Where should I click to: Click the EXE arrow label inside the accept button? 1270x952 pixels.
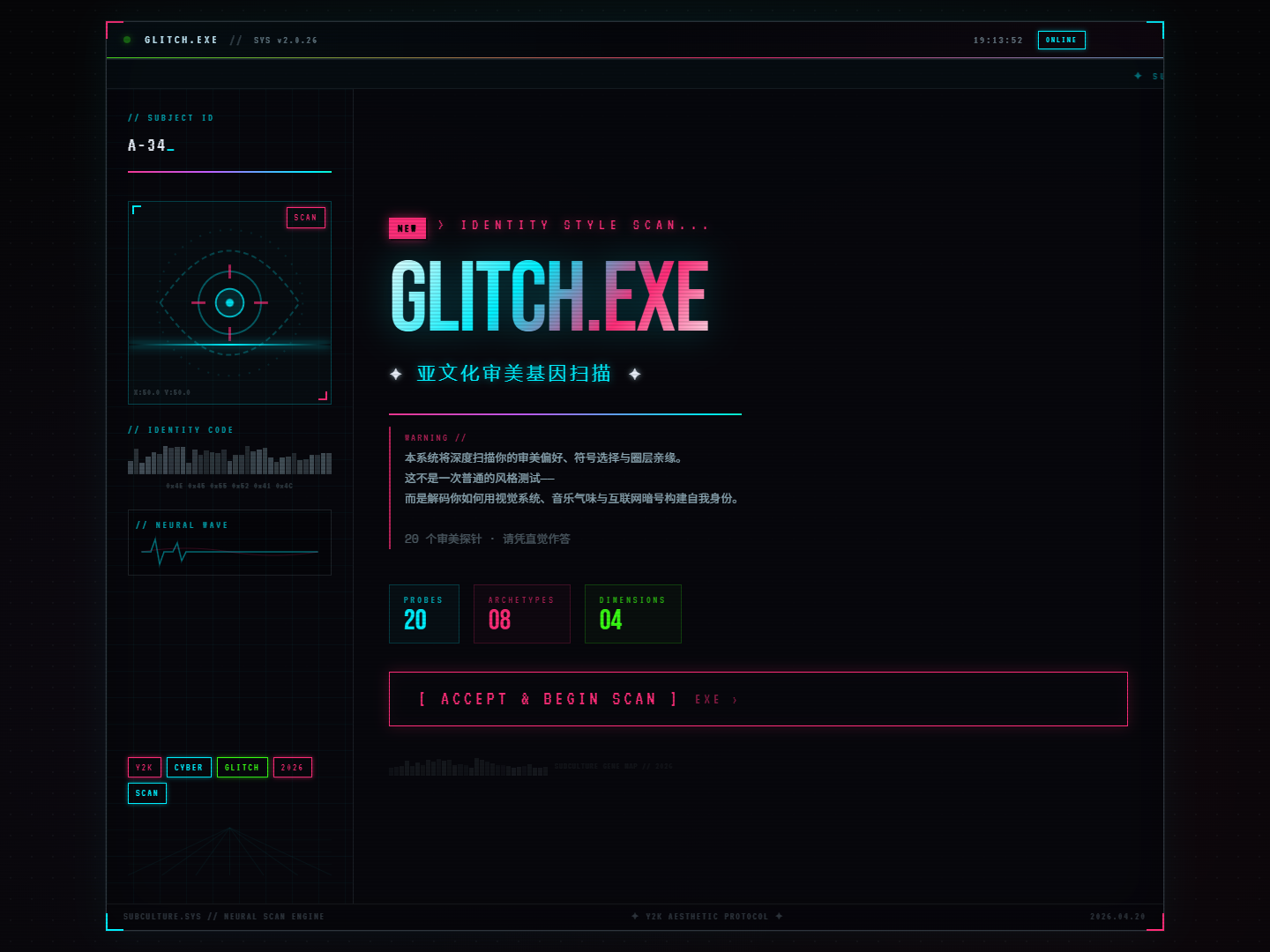(716, 700)
